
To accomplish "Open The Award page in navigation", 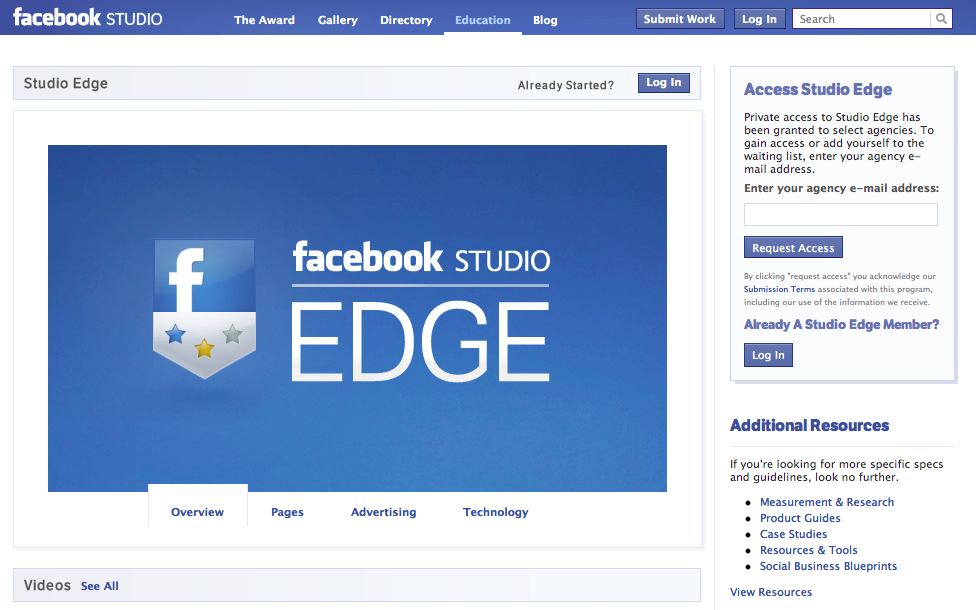I will pyautogui.click(x=264, y=20).
